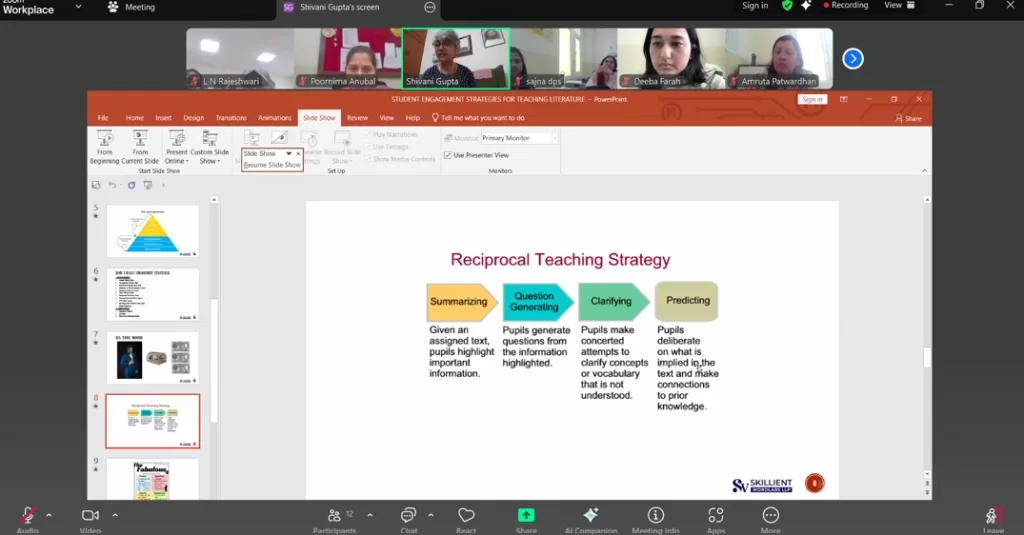The image size is (1024, 535).
Task: Open Meeting Info icon
Action: (x=655, y=515)
